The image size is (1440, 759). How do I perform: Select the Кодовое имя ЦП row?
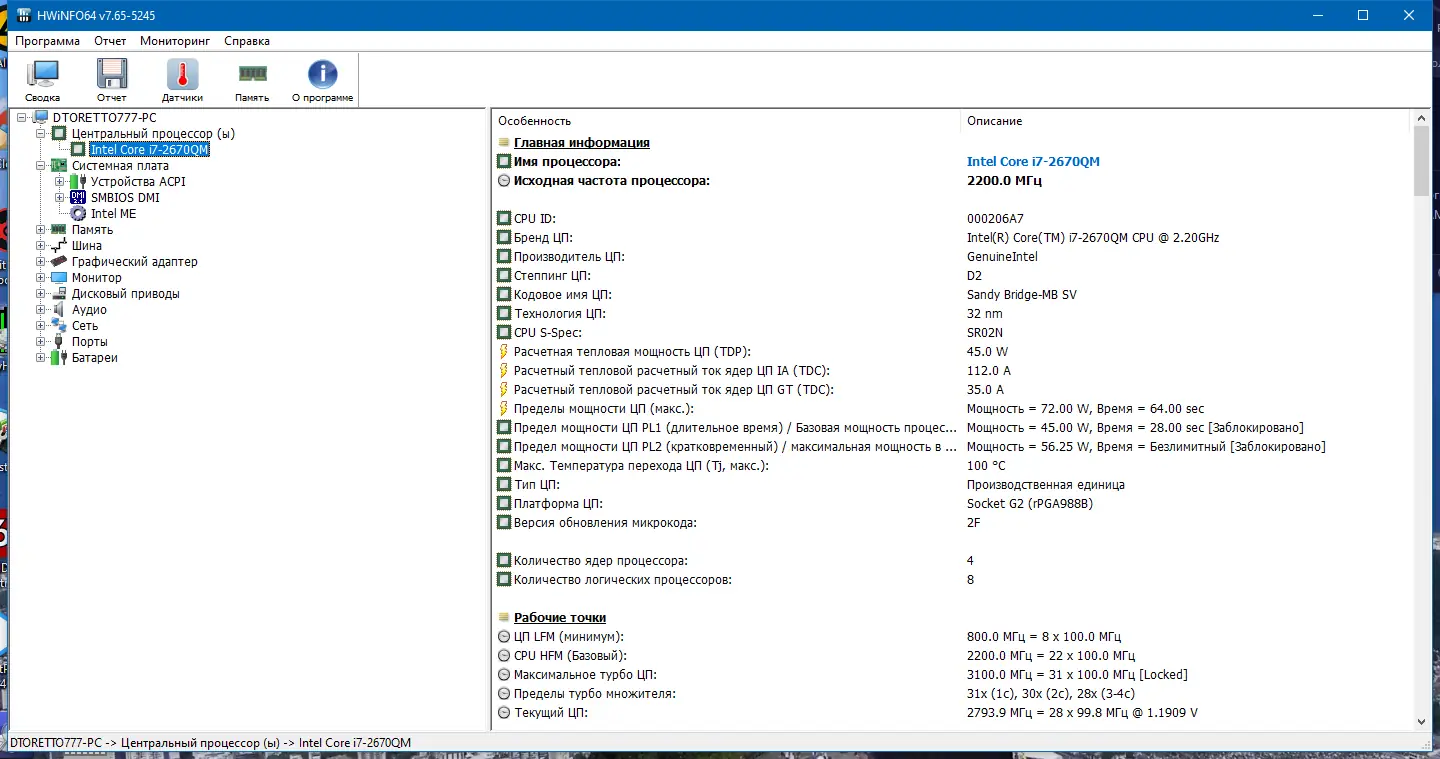point(951,295)
